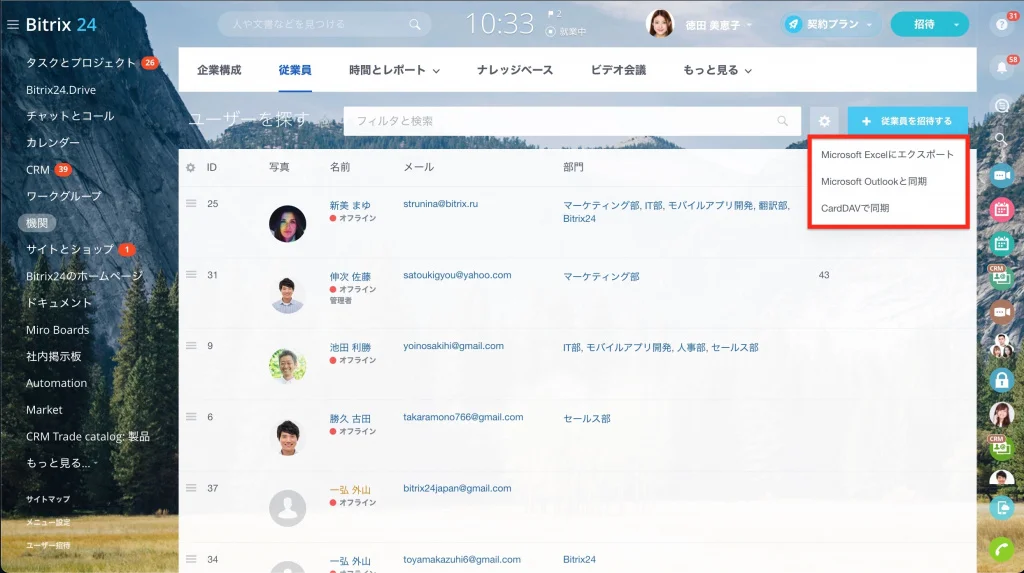Open the teal calendar icon in right panel
Viewport: 1024px width, 573px height.
(1001, 244)
